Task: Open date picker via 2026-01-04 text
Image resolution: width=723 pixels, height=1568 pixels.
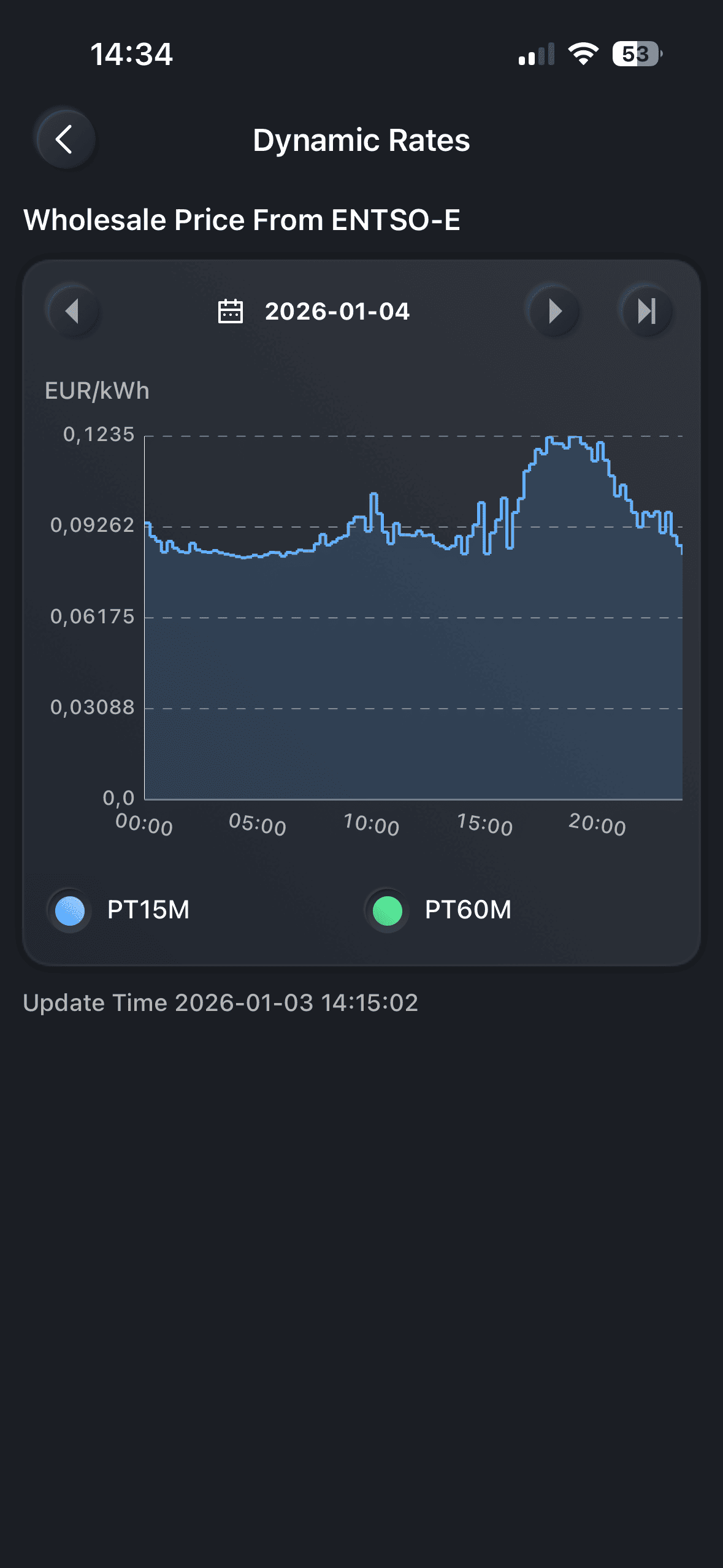Action: (337, 311)
